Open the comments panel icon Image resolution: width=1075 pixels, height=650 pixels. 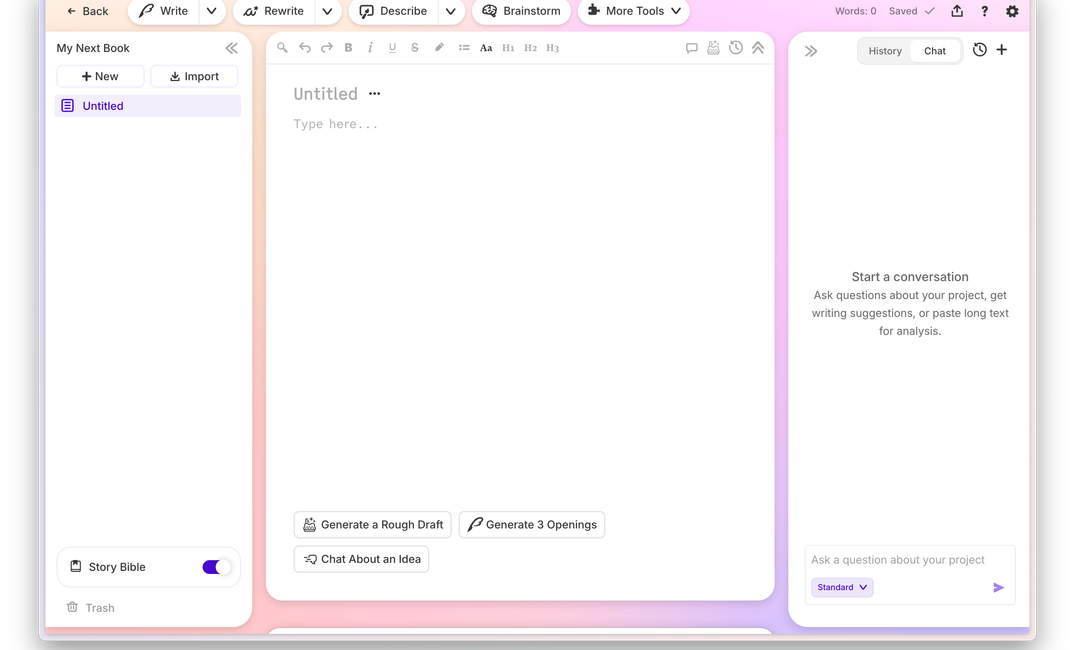coord(691,47)
